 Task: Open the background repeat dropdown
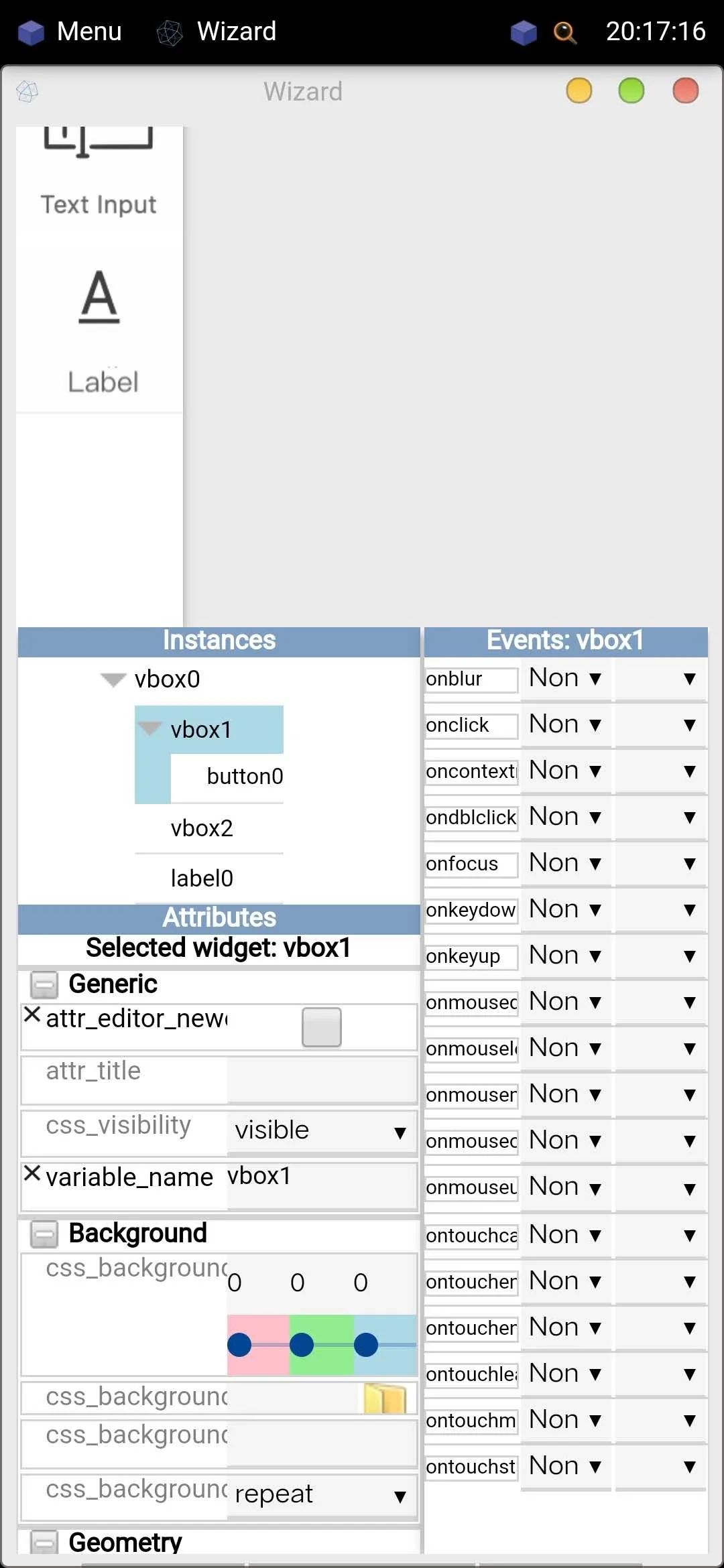pyautogui.click(x=322, y=1494)
